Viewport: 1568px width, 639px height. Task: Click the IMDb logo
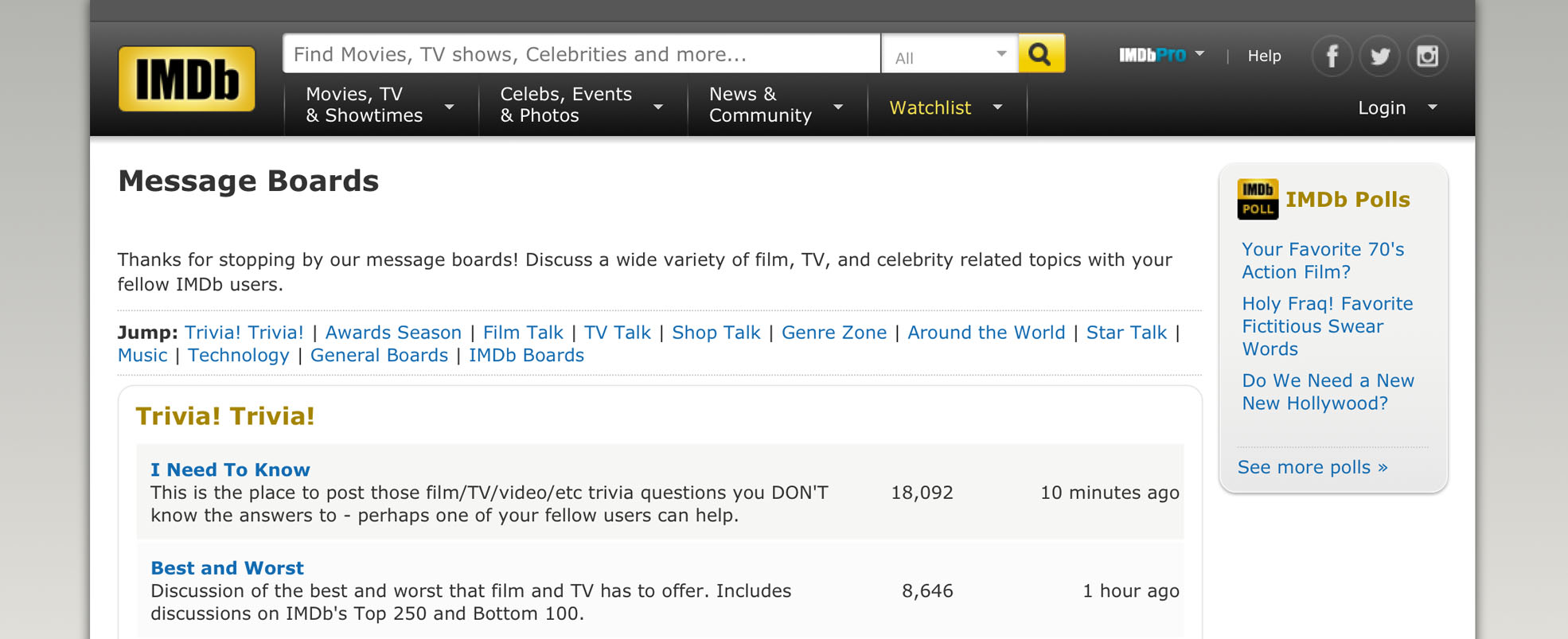coord(186,78)
